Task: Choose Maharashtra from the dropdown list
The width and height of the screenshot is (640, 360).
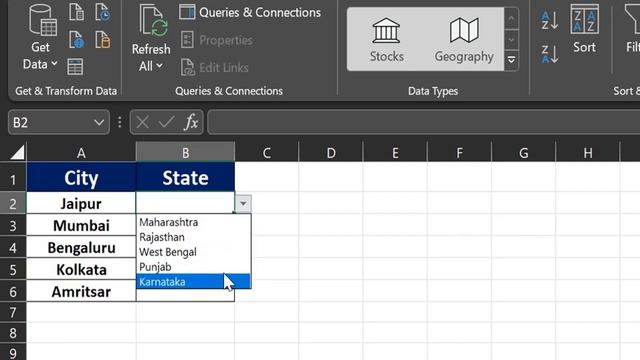Action: [193, 222]
